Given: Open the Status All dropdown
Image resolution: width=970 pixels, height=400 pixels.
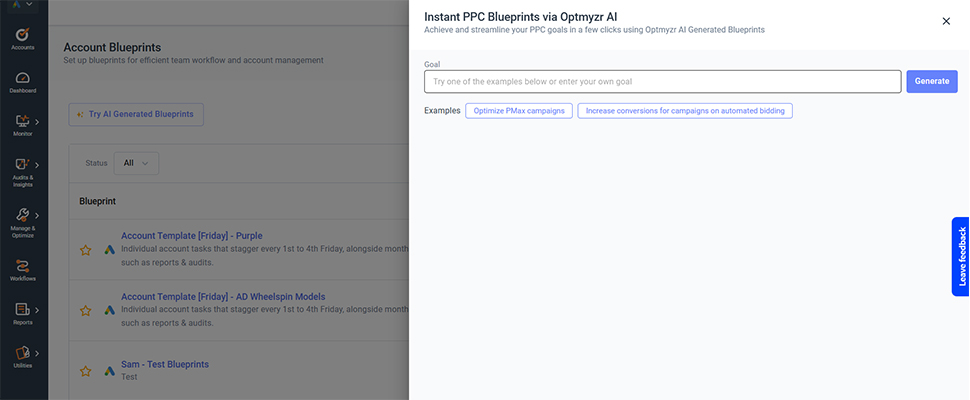Looking at the screenshot, I should tap(136, 163).
